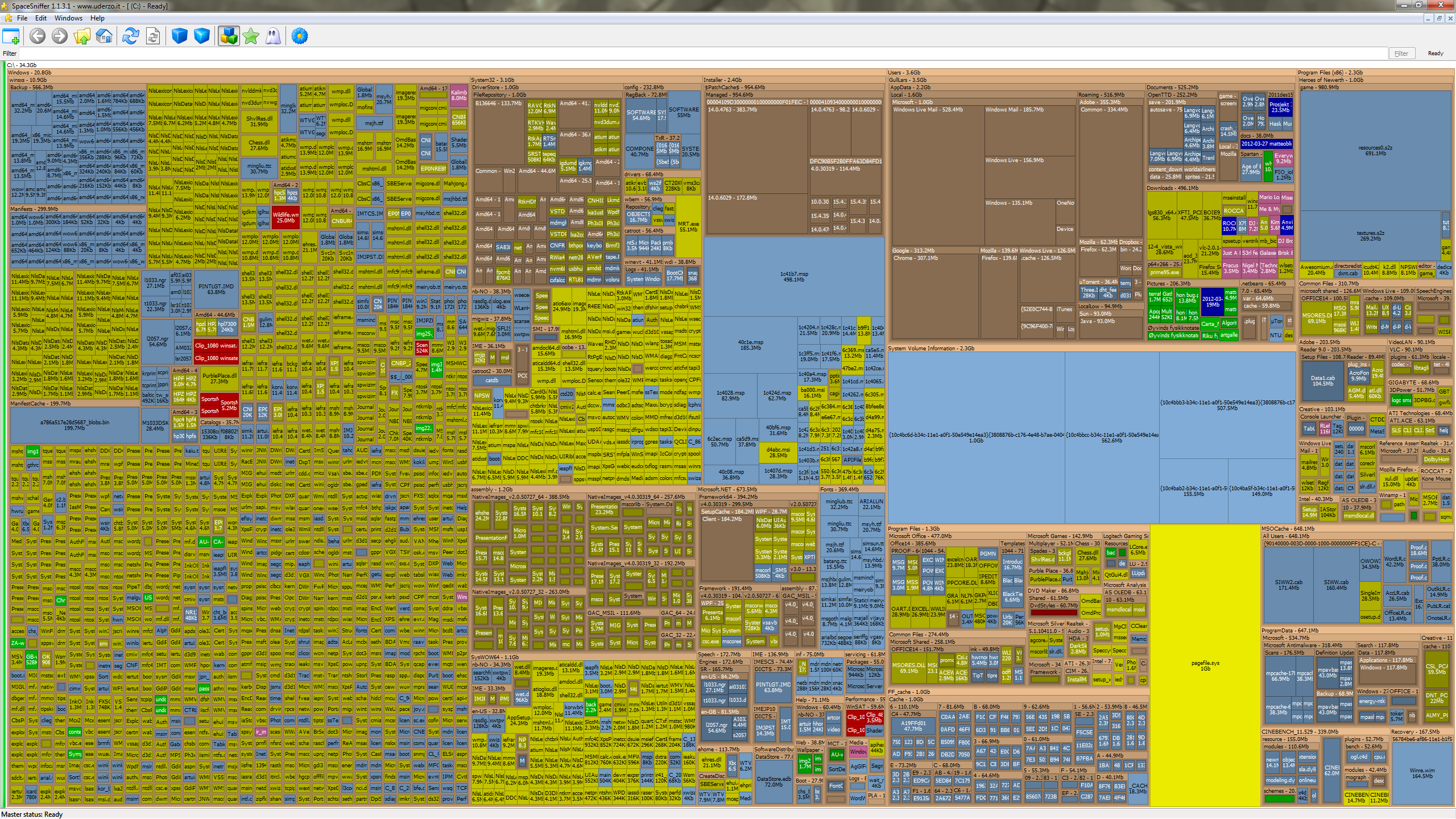Click the C:\ - 34.3Gb root label

22,65
